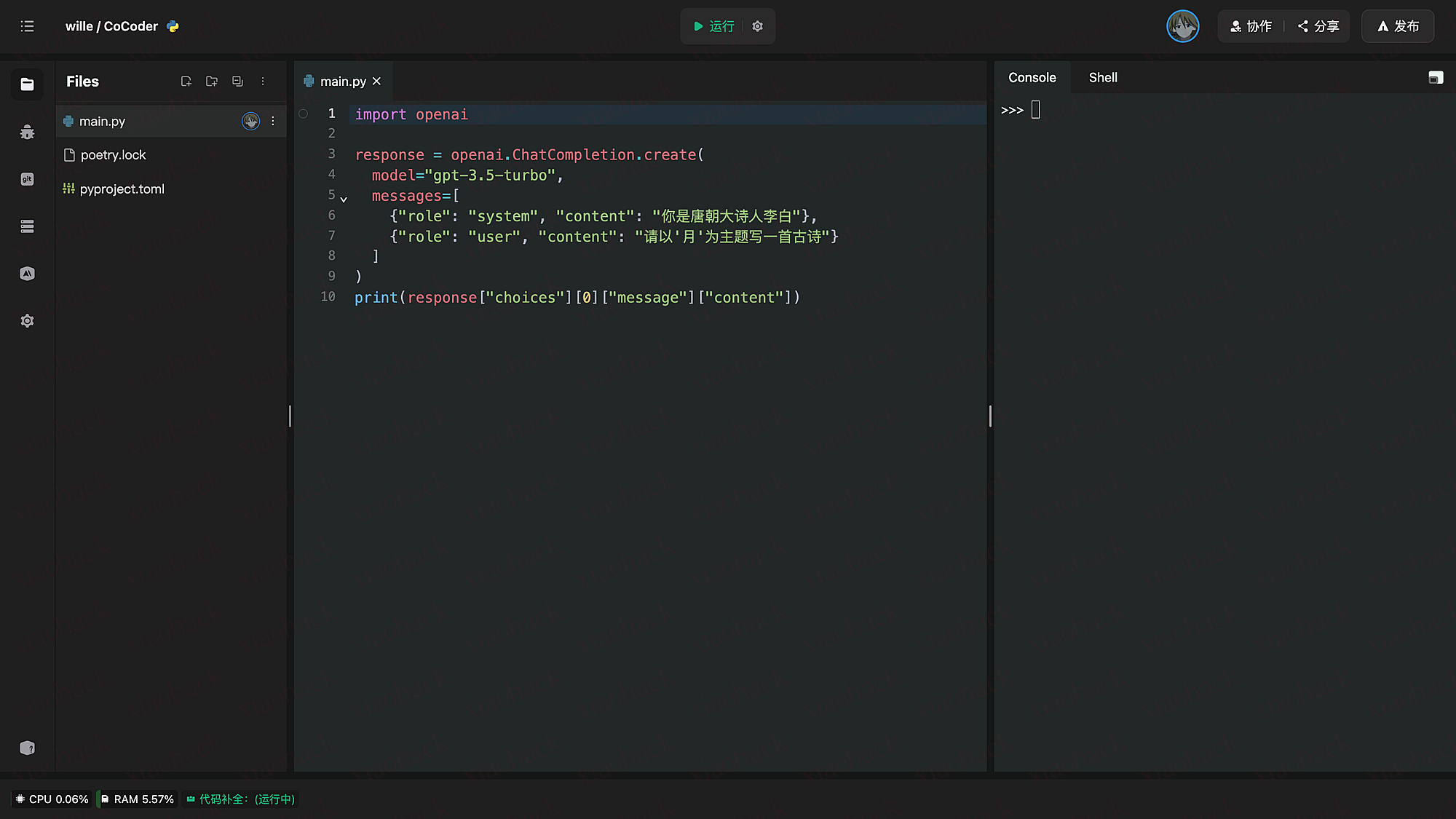
Task: Collapse all folders icon in Files panel
Action: click(x=237, y=82)
